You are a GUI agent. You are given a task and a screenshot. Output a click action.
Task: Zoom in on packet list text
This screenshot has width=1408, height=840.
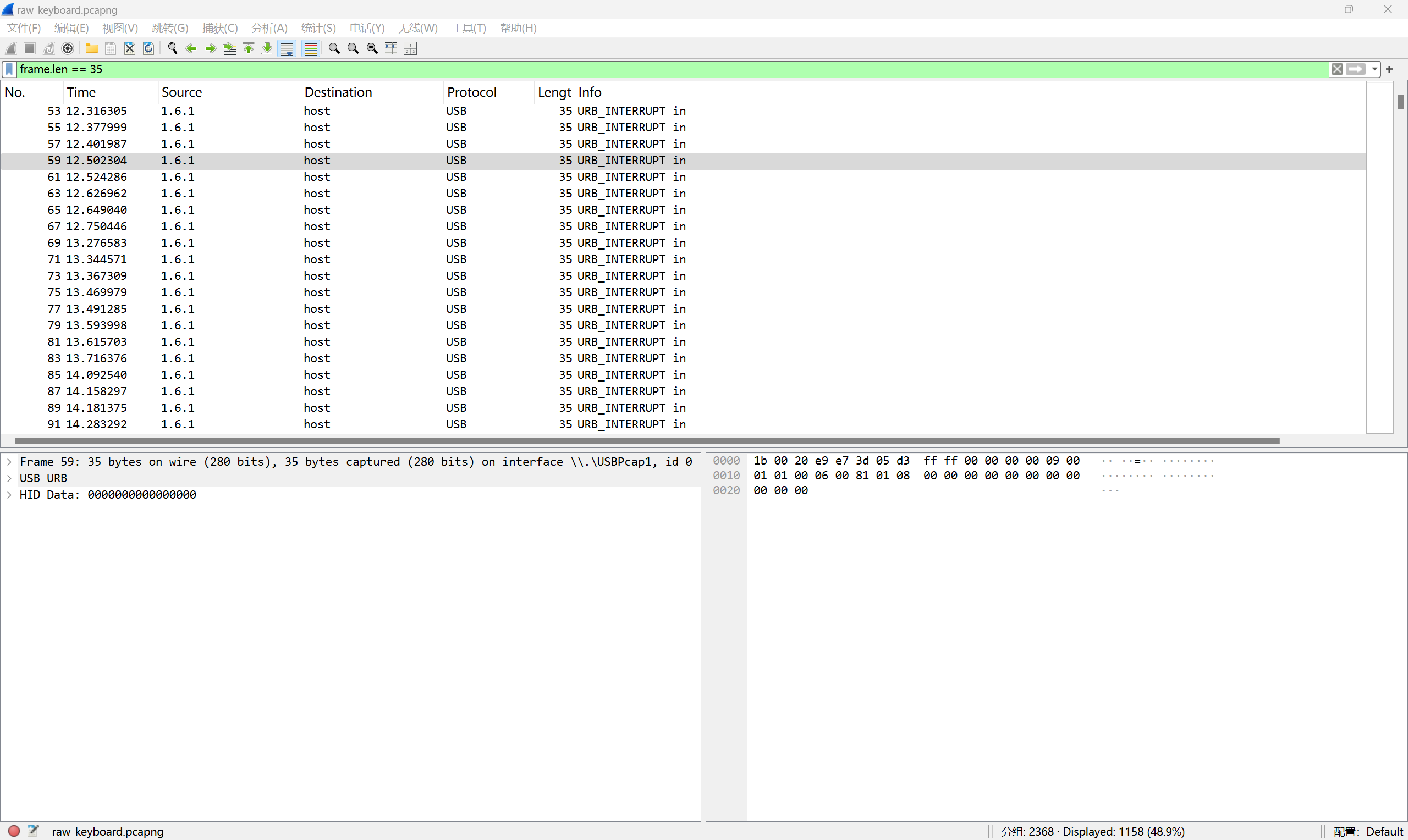[x=334, y=49]
